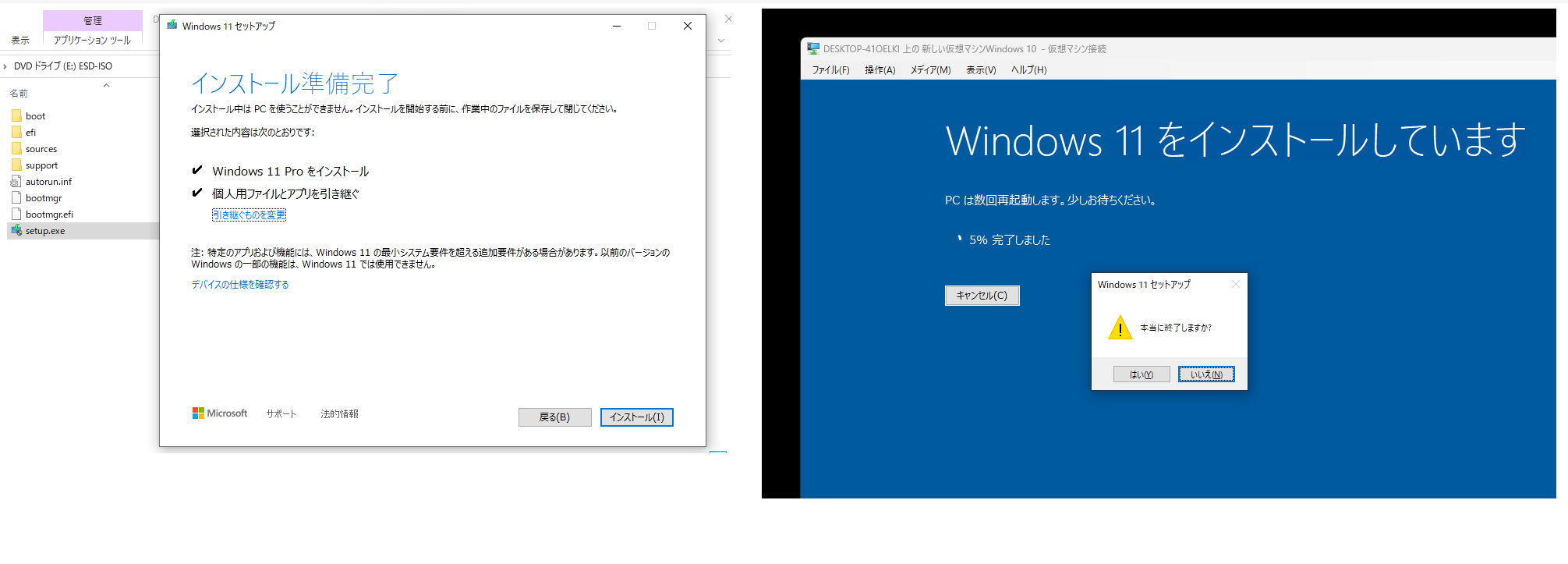Click the 'インストール準備完了' heading
Screen dimensions: 1568x564
point(295,83)
